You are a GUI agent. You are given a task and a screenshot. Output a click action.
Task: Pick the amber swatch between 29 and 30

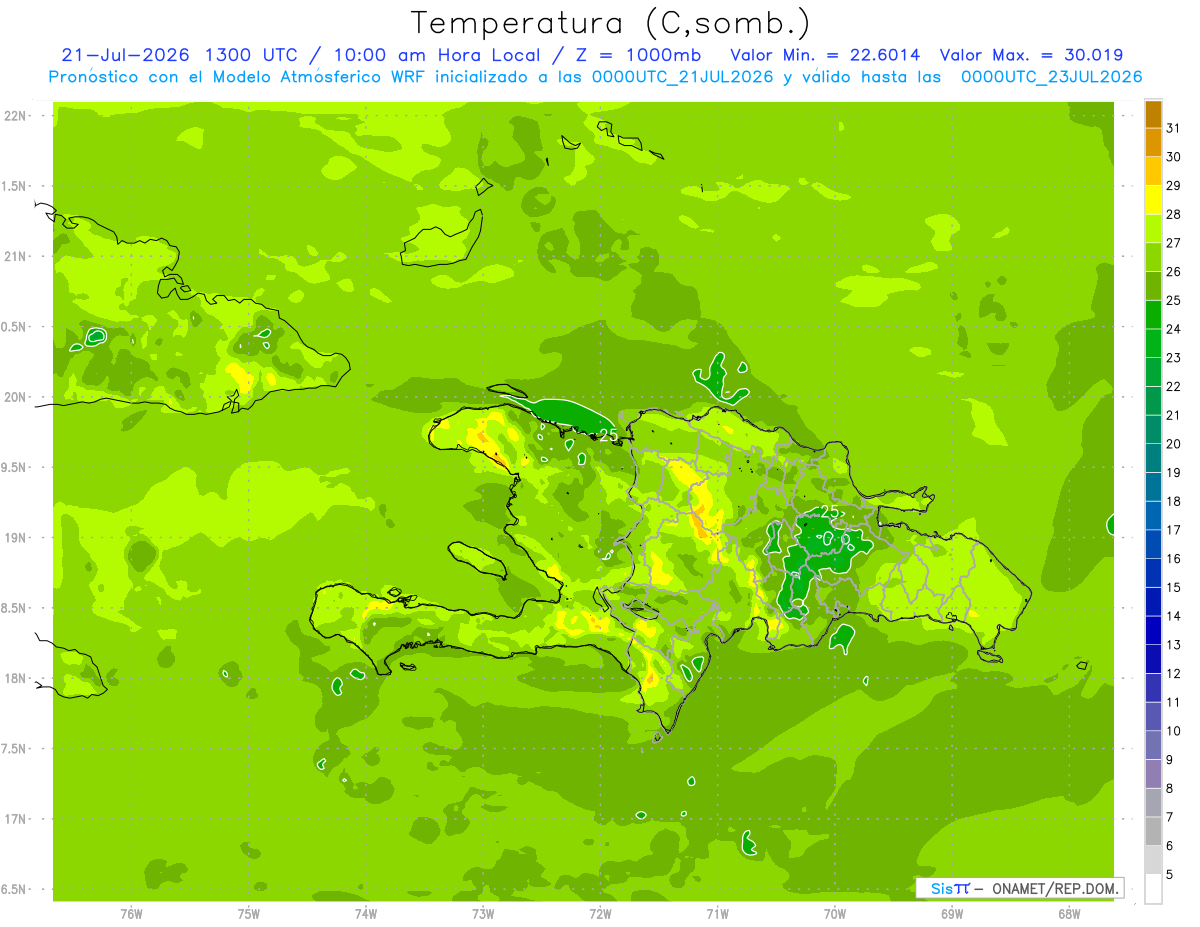tap(1153, 172)
